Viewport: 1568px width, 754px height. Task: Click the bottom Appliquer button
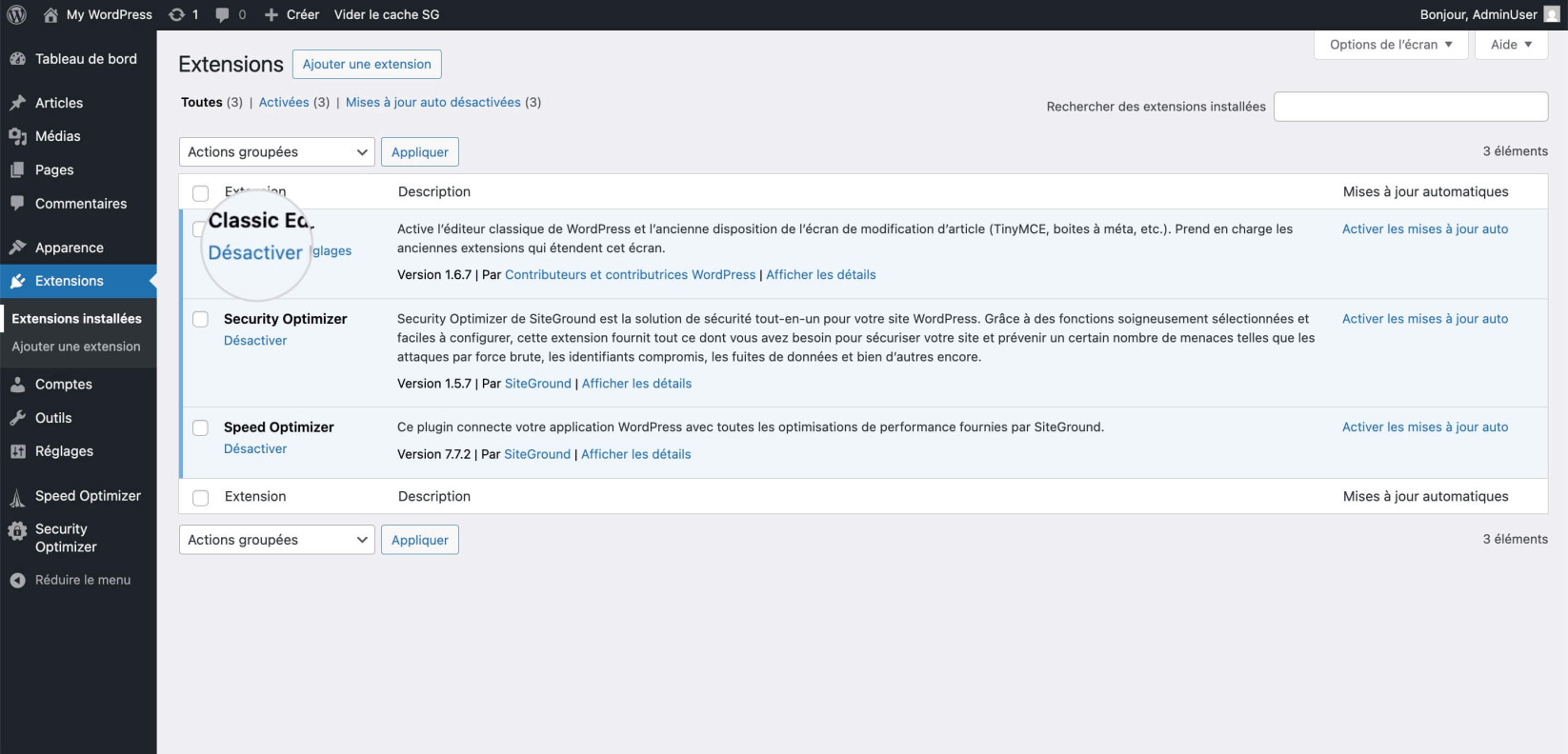[420, 540]
